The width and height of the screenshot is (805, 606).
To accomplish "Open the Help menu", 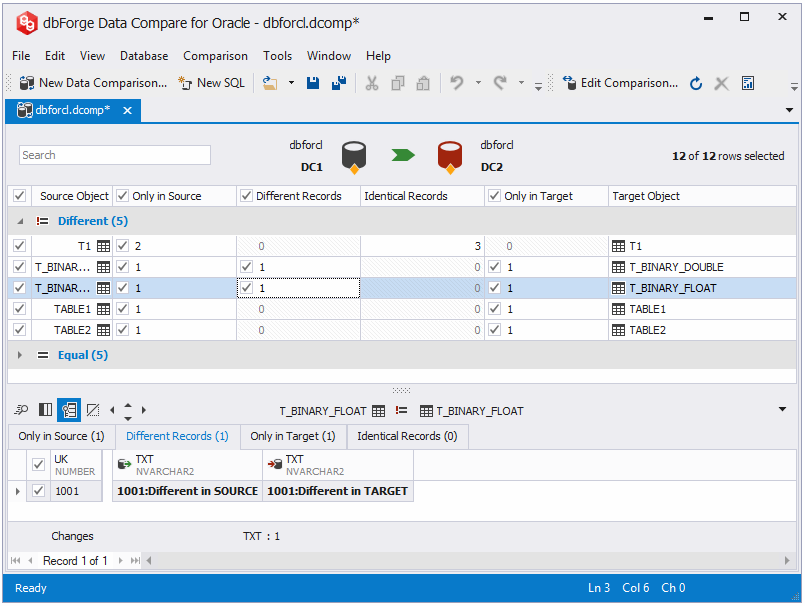I will 378,55.
